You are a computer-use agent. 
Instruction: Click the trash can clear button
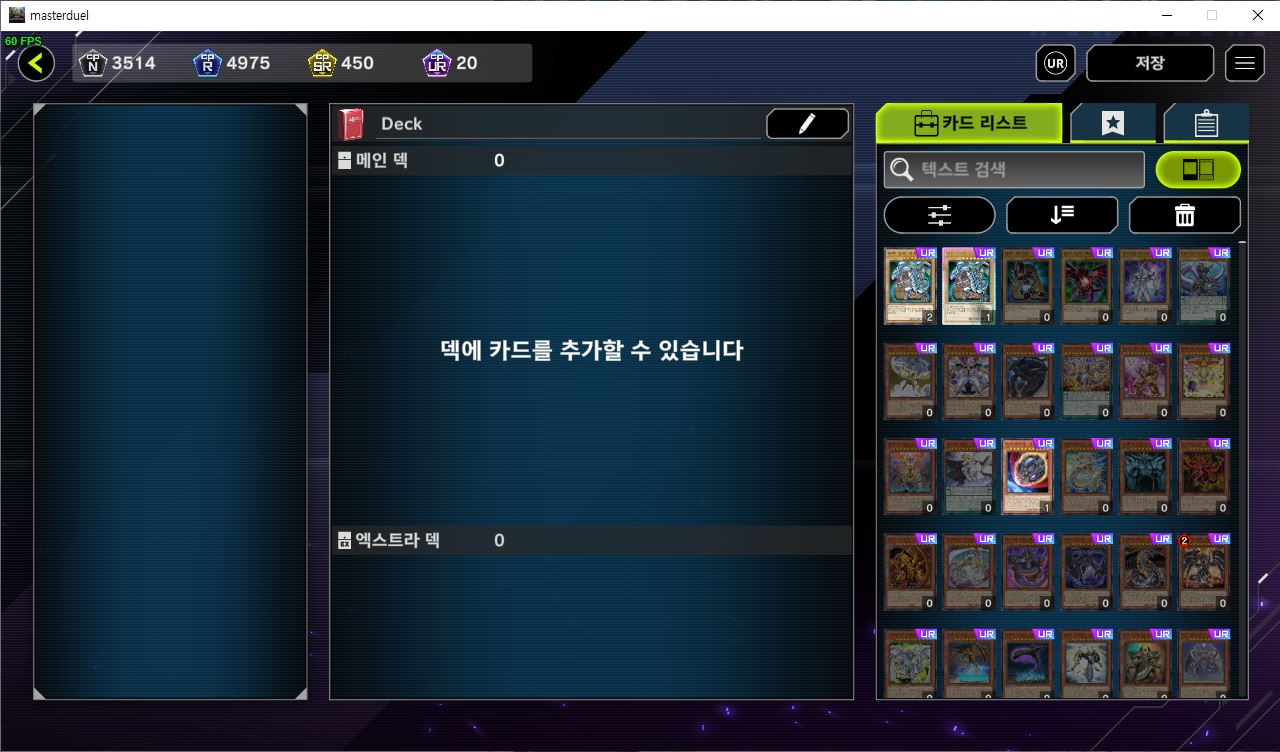[x=1185, y=215]
